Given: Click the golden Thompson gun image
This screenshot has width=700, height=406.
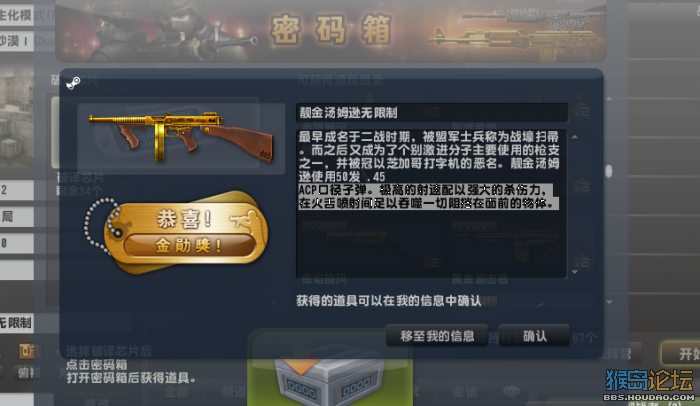Looking at the screenshot, I should 181,137.
